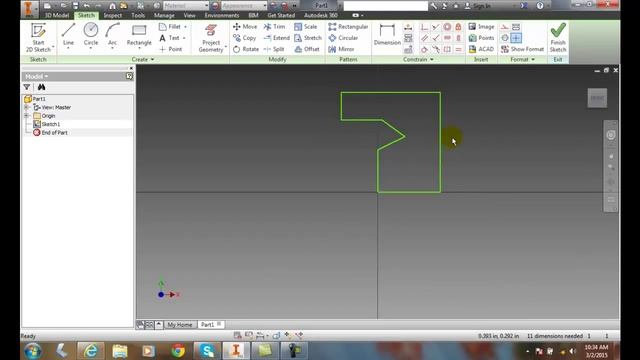Apply the fix lock constraint icon

point(458,27)
